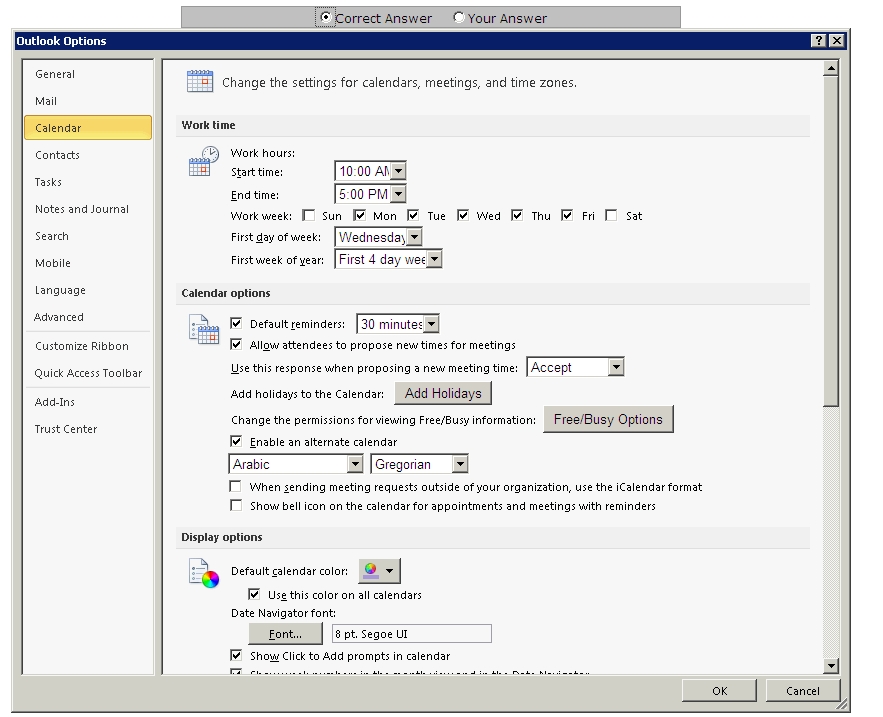Click Cancel to discard changes

point(802,691)
